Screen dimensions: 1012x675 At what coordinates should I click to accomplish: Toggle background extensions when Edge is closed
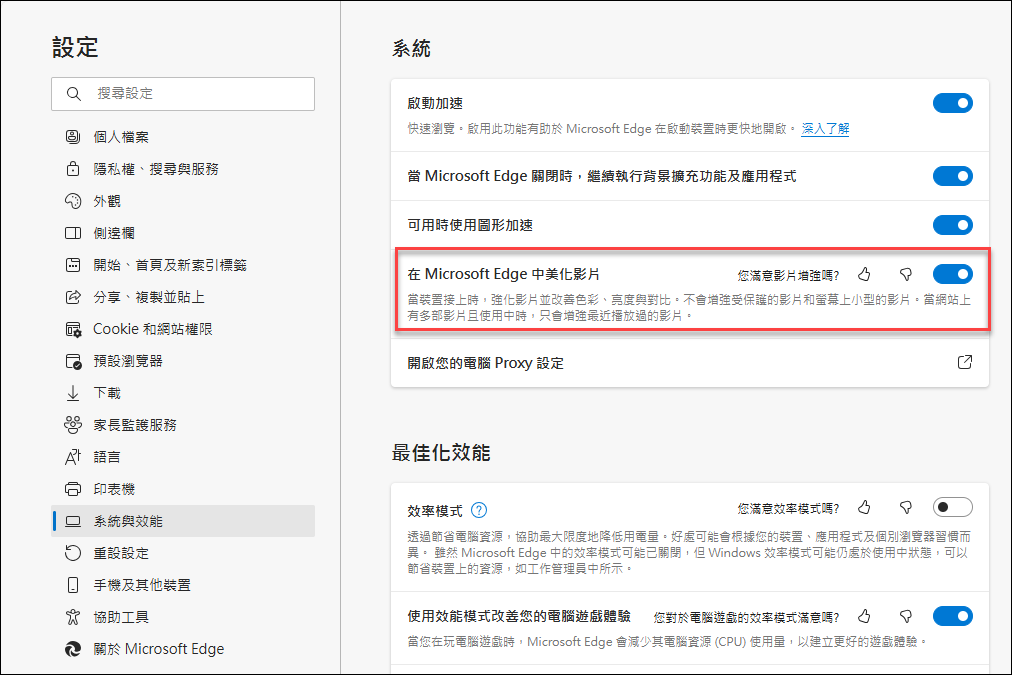tap(953, 176)
